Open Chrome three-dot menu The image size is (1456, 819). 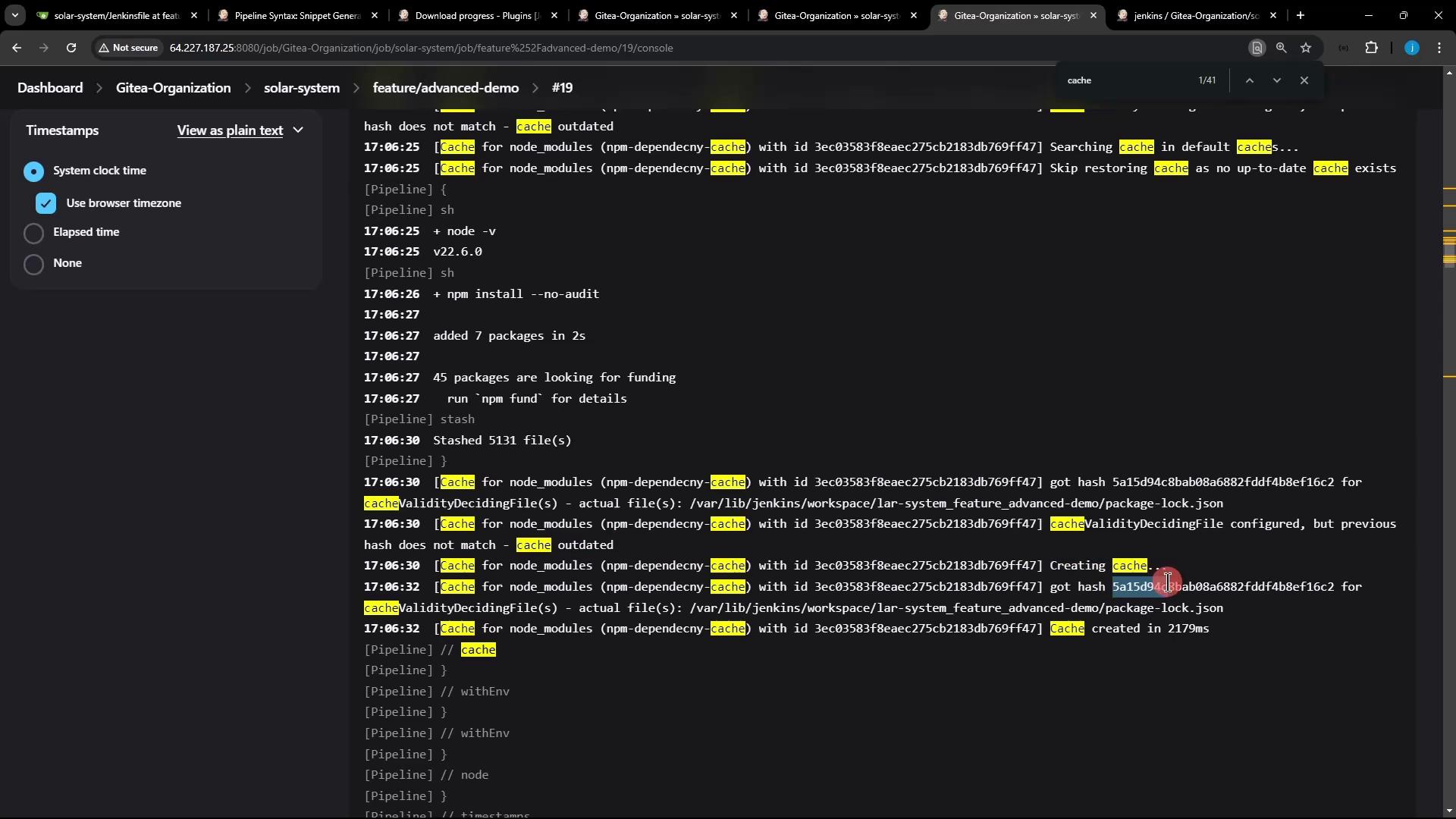coord(1439,48)
